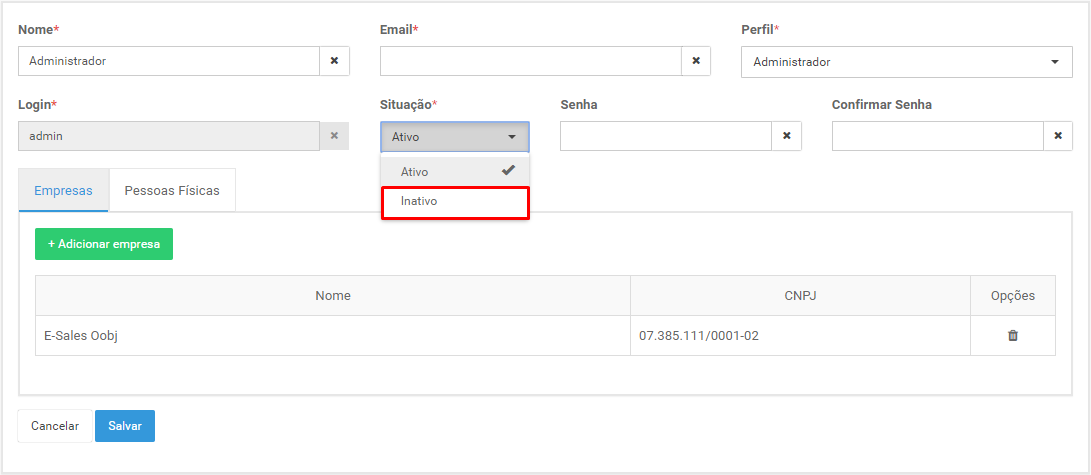Save the form with the Salvar button
This screenshot has height=475, width=1091.
pyautogui.click(x=125, y=426)
